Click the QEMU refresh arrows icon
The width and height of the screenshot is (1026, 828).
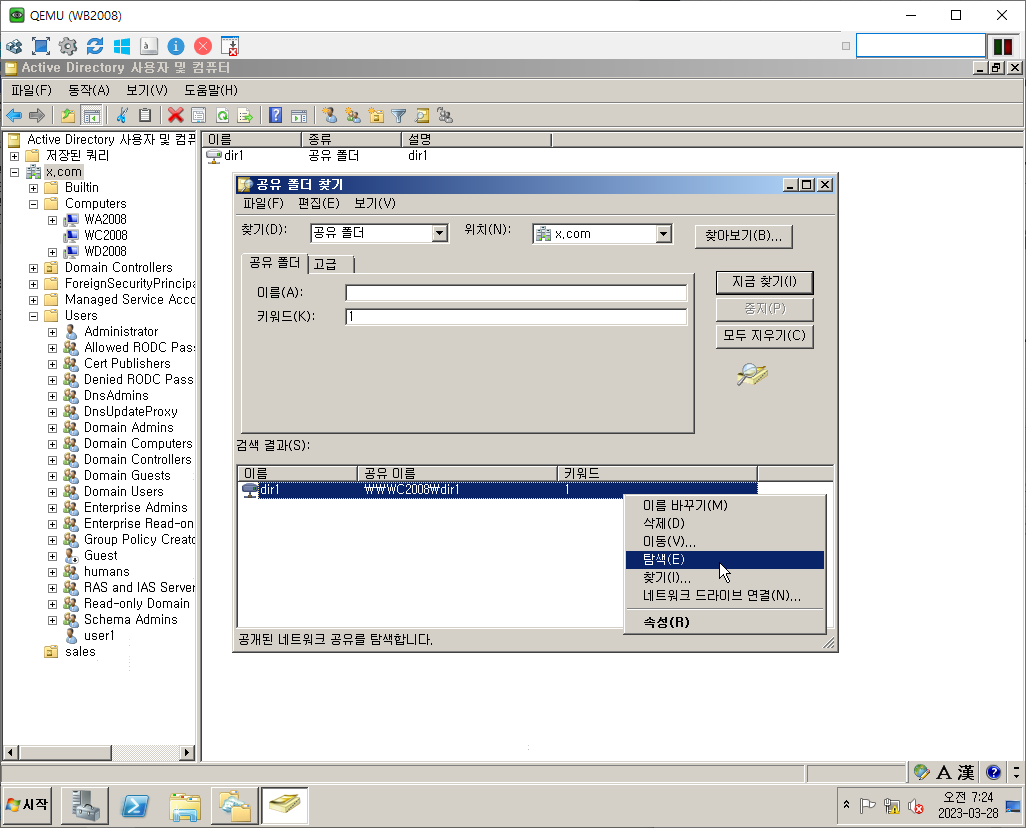[95, 46]
